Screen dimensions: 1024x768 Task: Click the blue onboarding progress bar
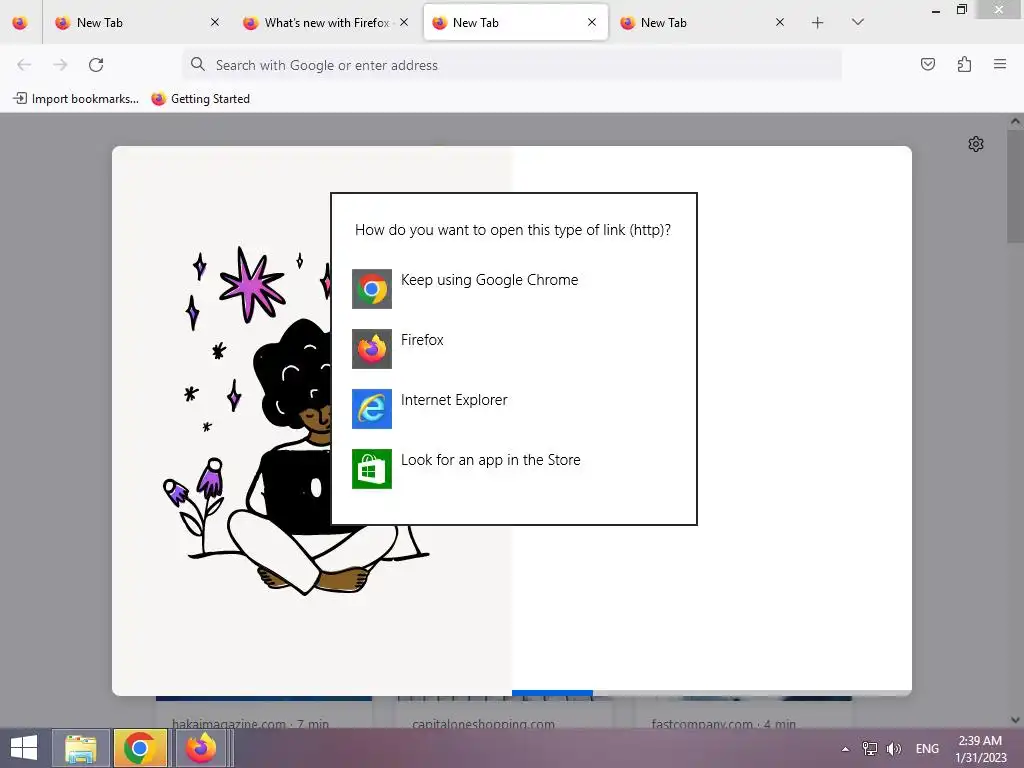click(x=552, y=693)
